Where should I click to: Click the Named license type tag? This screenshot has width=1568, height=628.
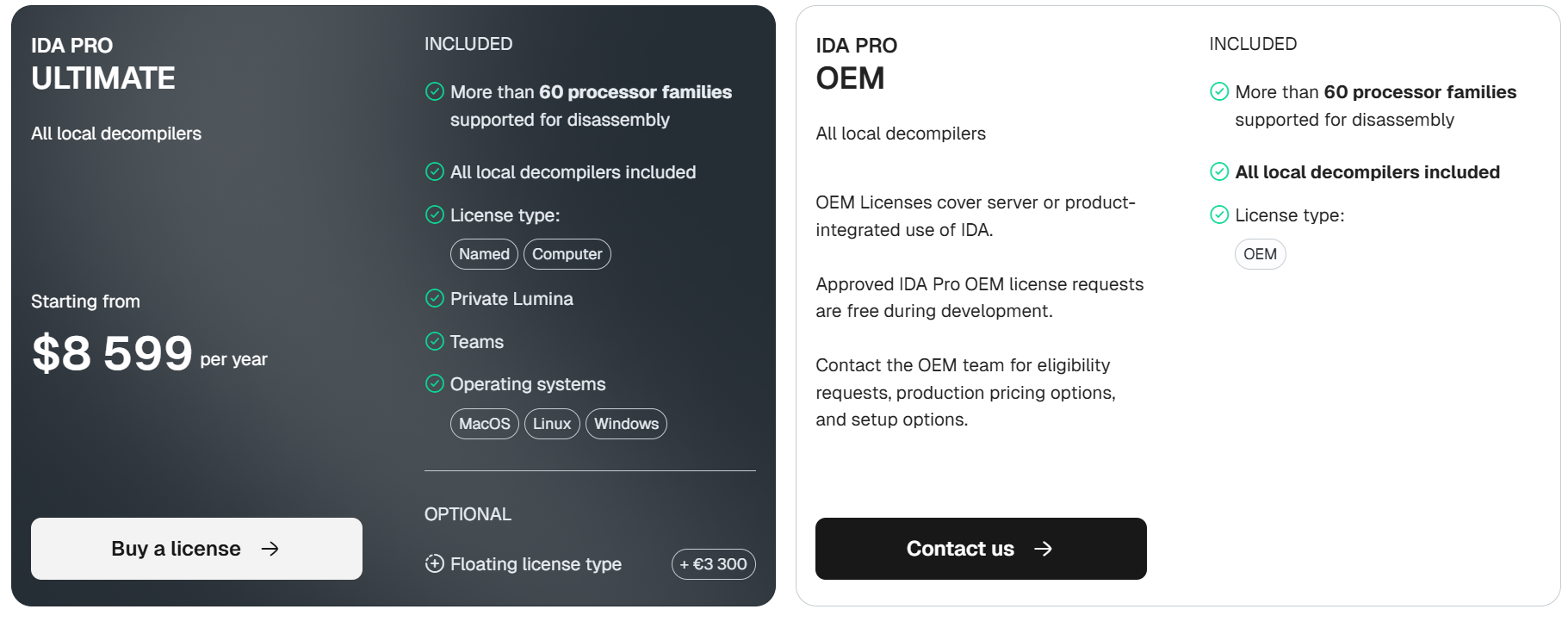[484, 254]
